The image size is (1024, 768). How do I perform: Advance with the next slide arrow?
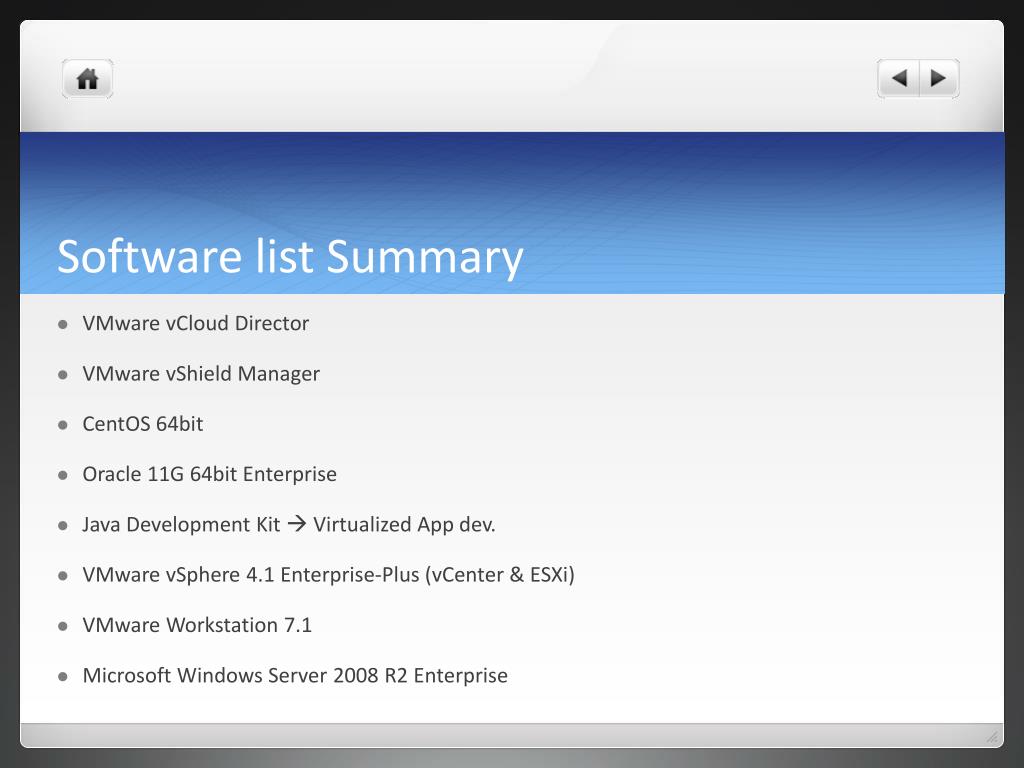point(938,78)
